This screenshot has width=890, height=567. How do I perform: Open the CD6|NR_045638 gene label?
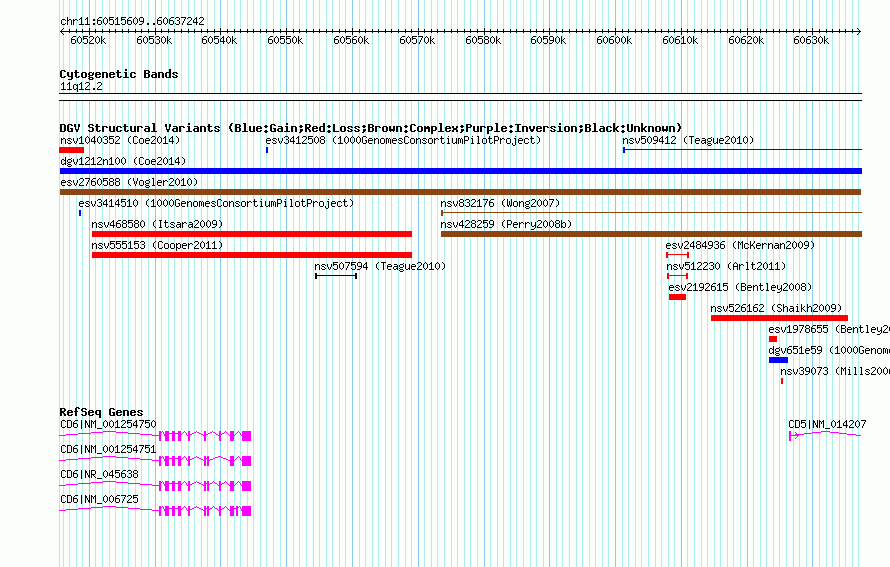tap(99, 474)
